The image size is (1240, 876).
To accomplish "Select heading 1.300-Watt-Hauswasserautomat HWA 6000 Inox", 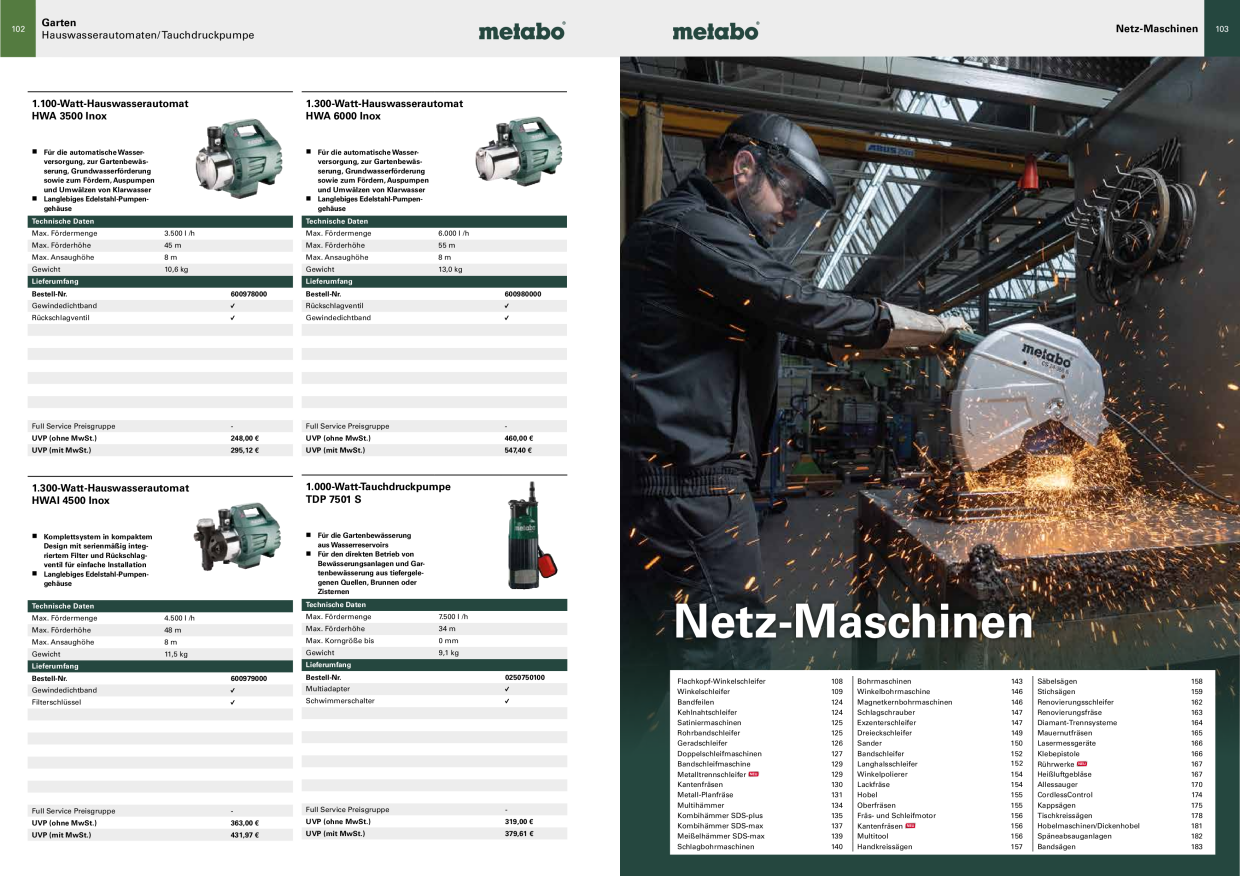I will point(384,110).
